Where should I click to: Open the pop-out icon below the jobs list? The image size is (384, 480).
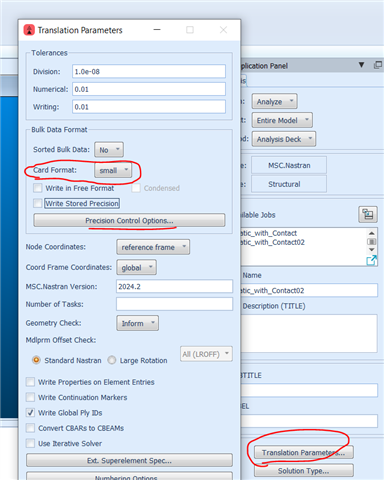[371, 260]
